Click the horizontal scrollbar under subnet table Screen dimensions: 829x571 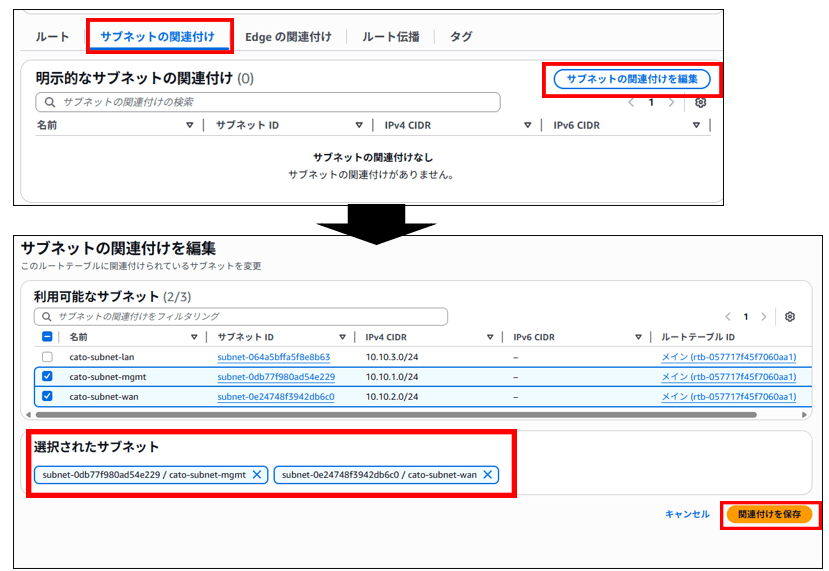[x=400, y=414]
